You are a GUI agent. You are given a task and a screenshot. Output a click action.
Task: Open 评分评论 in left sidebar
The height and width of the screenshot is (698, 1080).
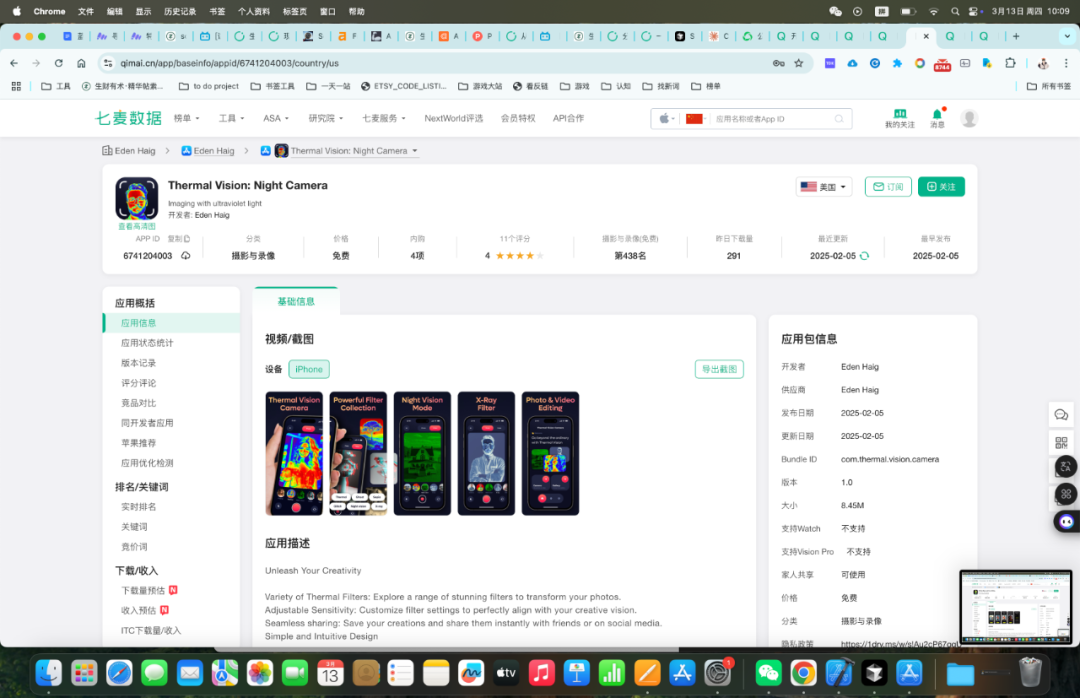coord(138,383)
